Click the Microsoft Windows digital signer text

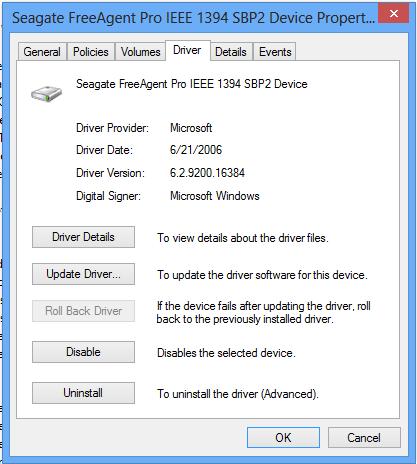click(215, 196)
